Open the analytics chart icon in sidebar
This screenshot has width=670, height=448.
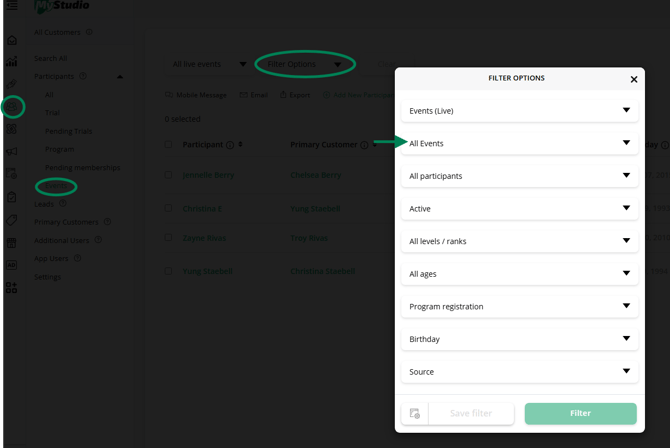[x=12, y=62]
